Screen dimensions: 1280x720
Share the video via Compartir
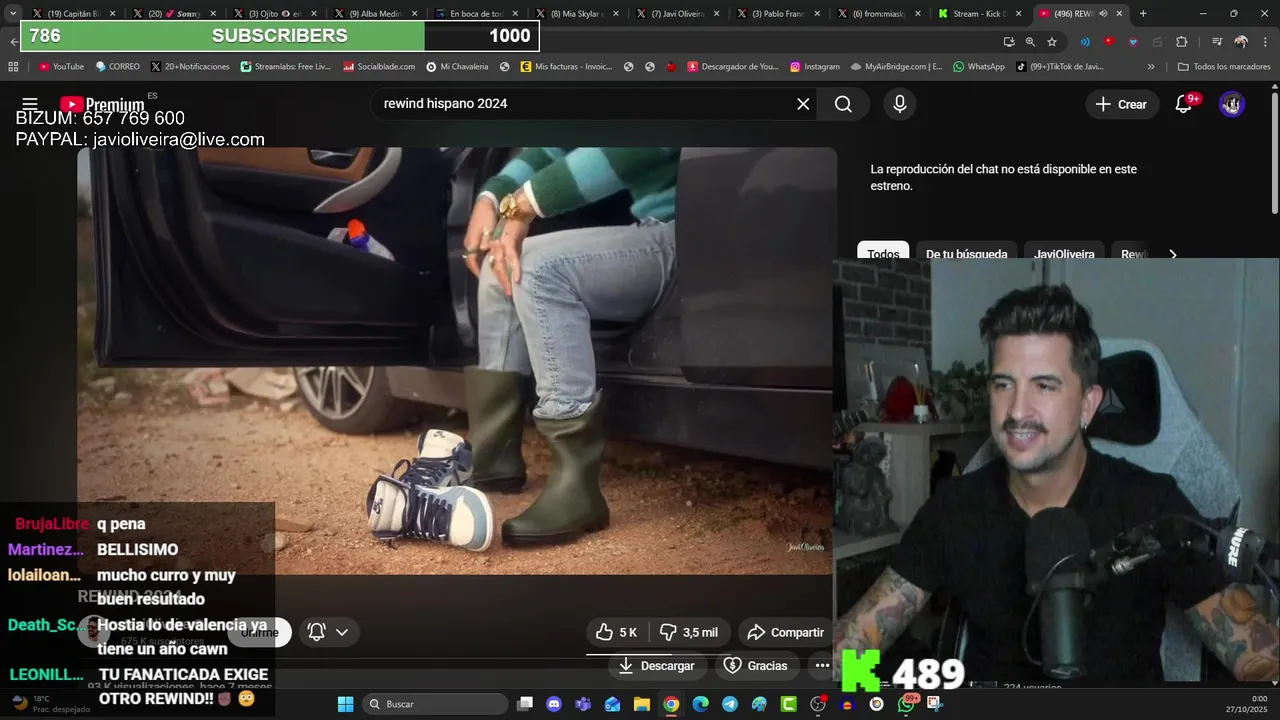pyautogui.click(x=785, y=632)
